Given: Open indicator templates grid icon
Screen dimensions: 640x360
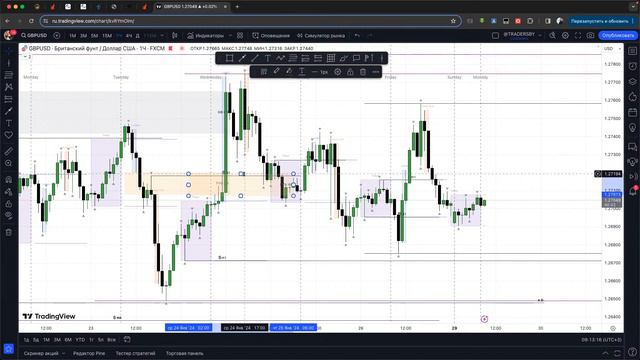Looking at the screenshot, I should click(x=240, y=36).
